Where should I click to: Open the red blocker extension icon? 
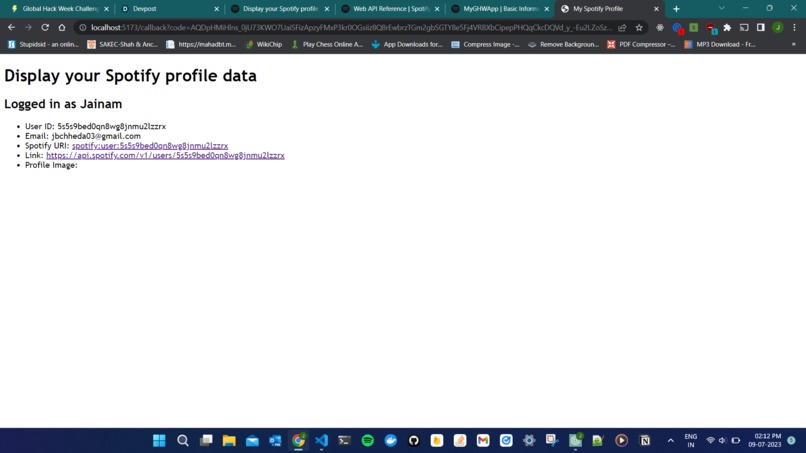pyautogui.click(x=710, y=27)
